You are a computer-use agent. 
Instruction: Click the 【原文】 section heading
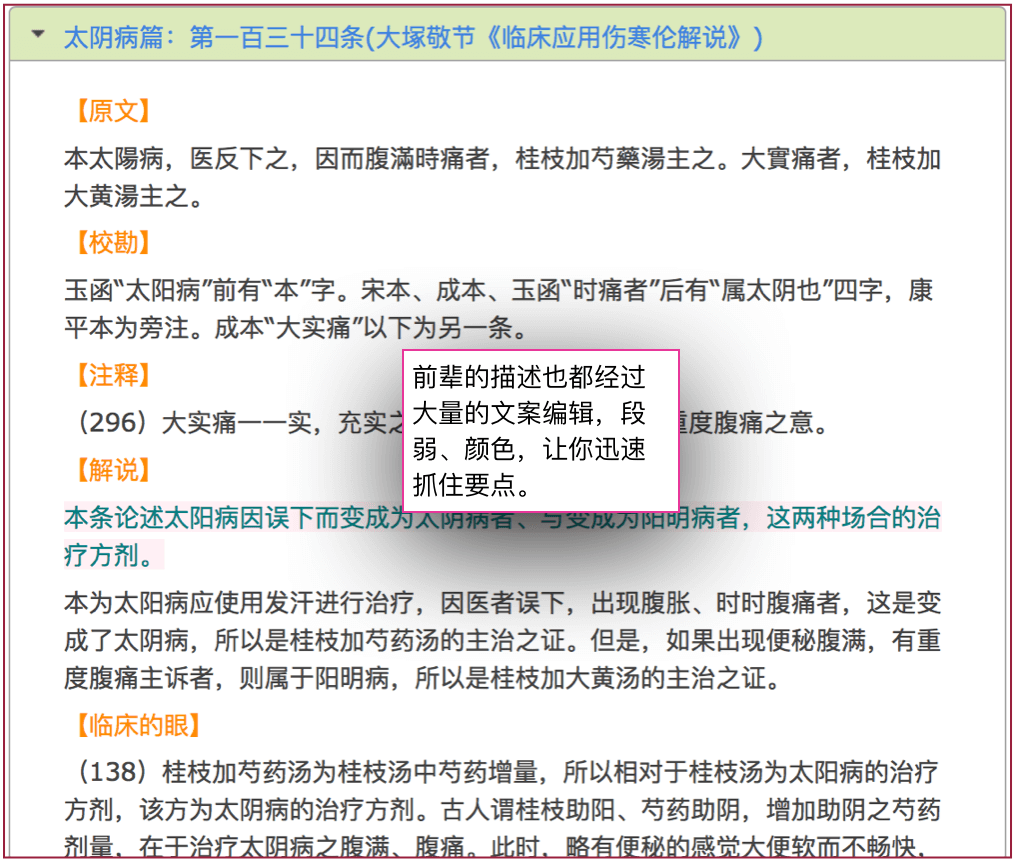(x=111, y=111)
